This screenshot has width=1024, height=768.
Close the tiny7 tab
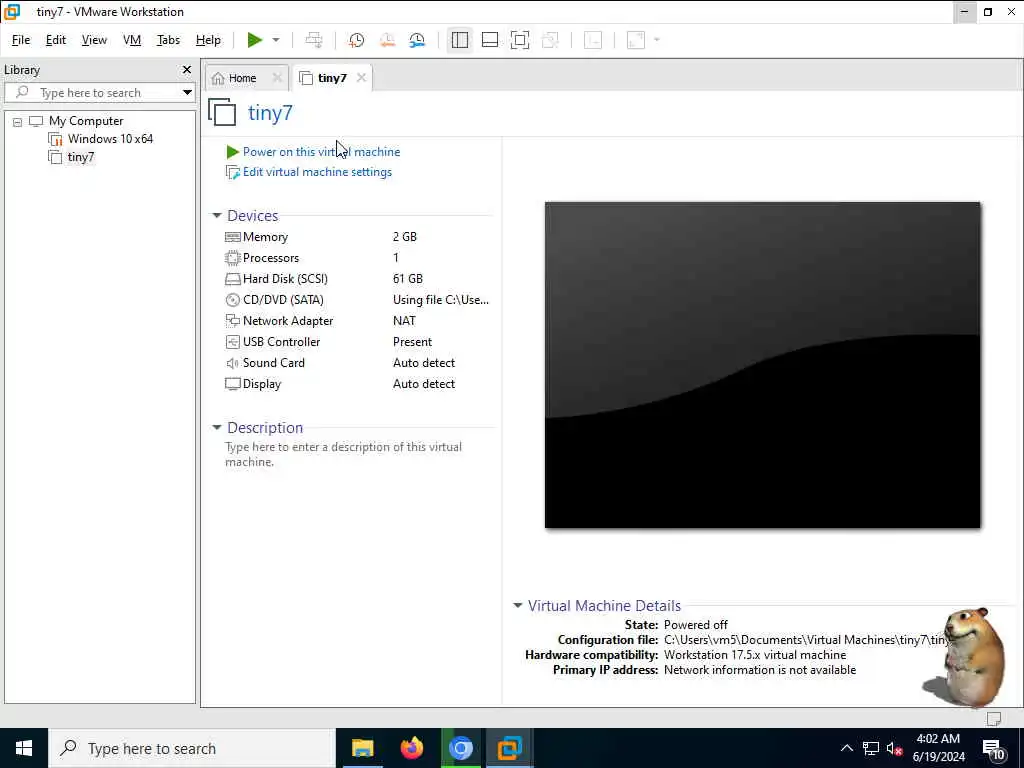coord(361,78)
